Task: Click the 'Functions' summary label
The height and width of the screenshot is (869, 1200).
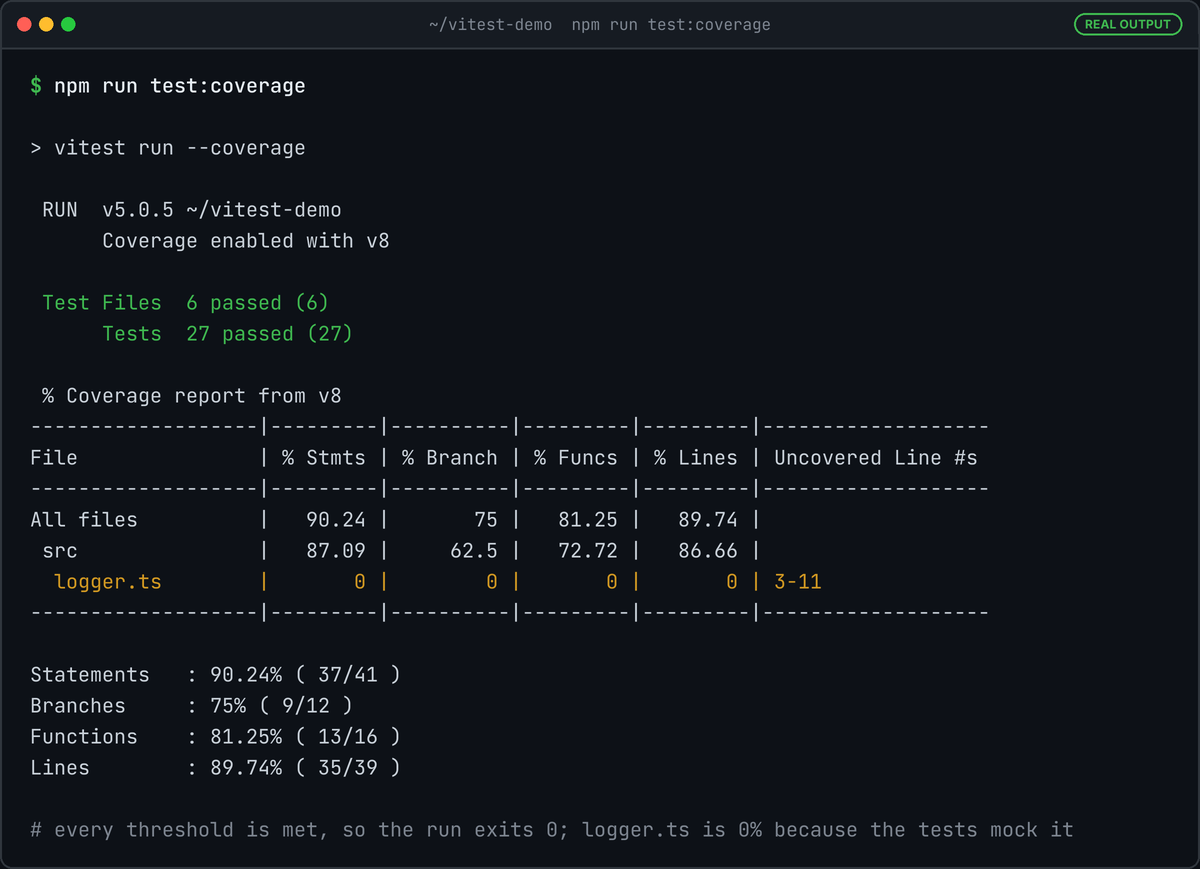Action: 84,737
